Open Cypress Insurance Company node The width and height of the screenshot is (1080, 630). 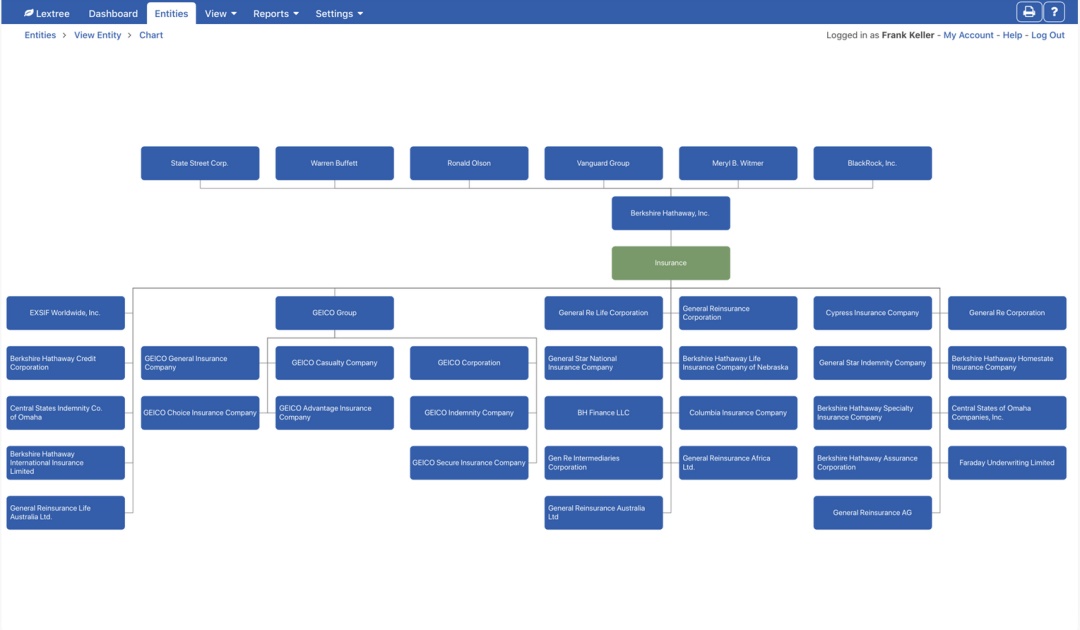872,313
